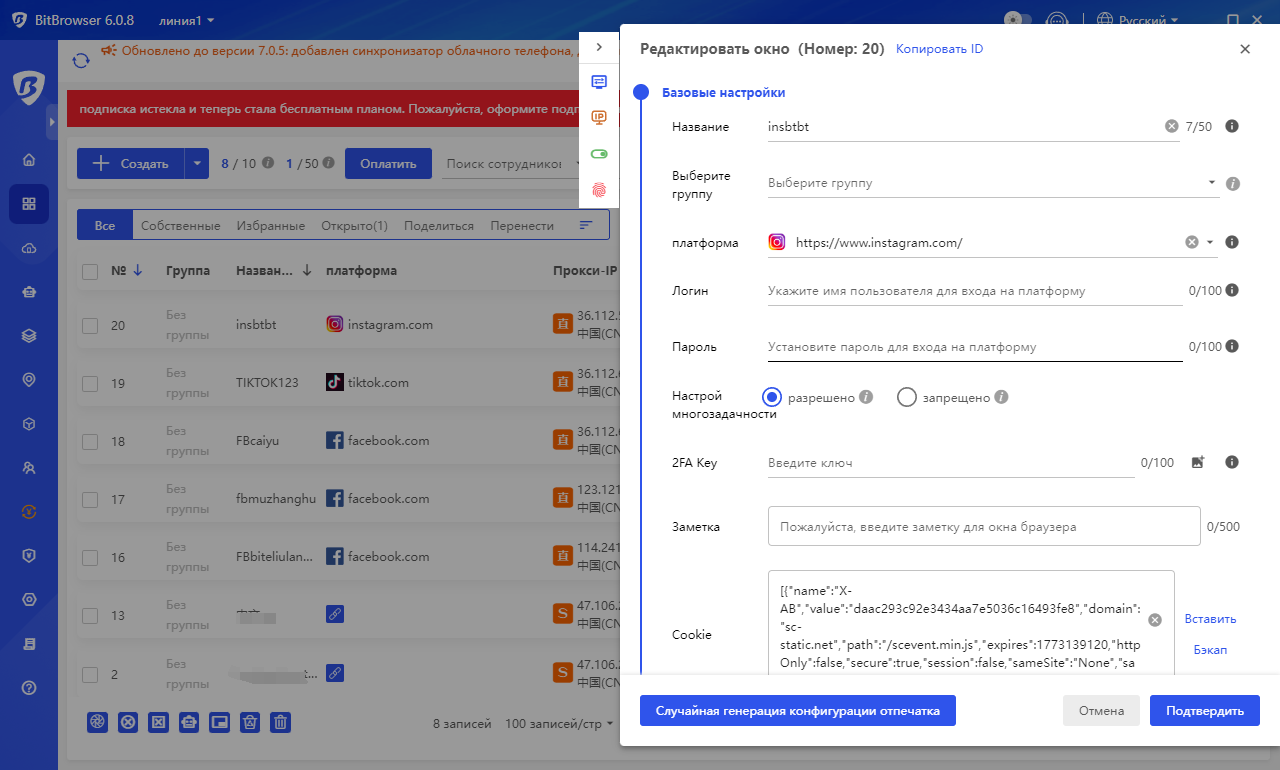This screenshot has height=770, width=1280.
Task: Click the Копировать ID link
Action: [x=939, y=49]
